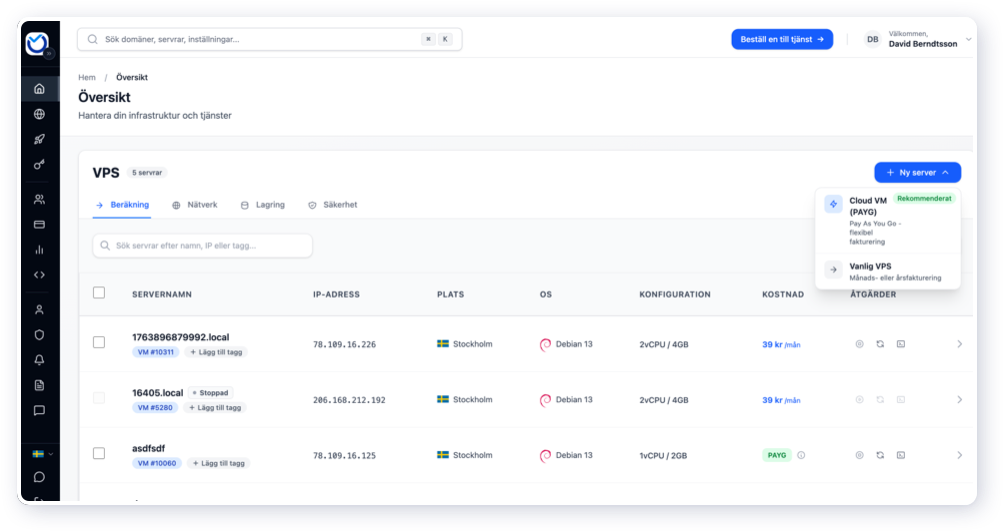The image size is (1004, 532).
Task: Open server name 1763896879992.local
Action: tap(181, 337)
